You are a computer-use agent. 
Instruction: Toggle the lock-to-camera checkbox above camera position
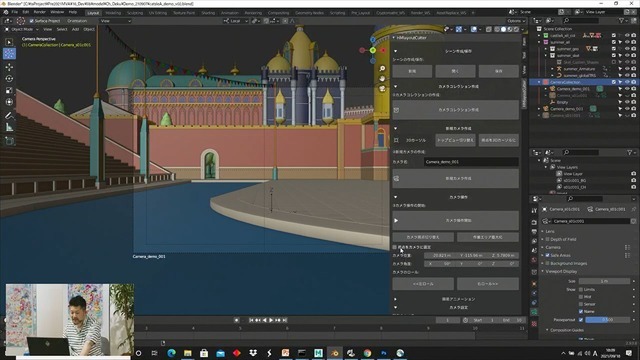(395, 247)
